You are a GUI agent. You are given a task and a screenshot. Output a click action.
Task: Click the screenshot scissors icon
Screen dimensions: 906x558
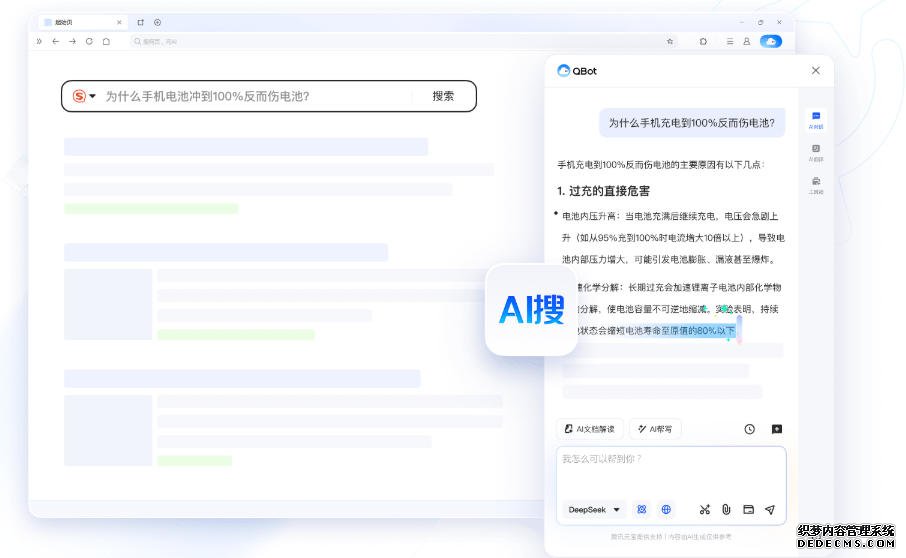click(x=704, y=509)
